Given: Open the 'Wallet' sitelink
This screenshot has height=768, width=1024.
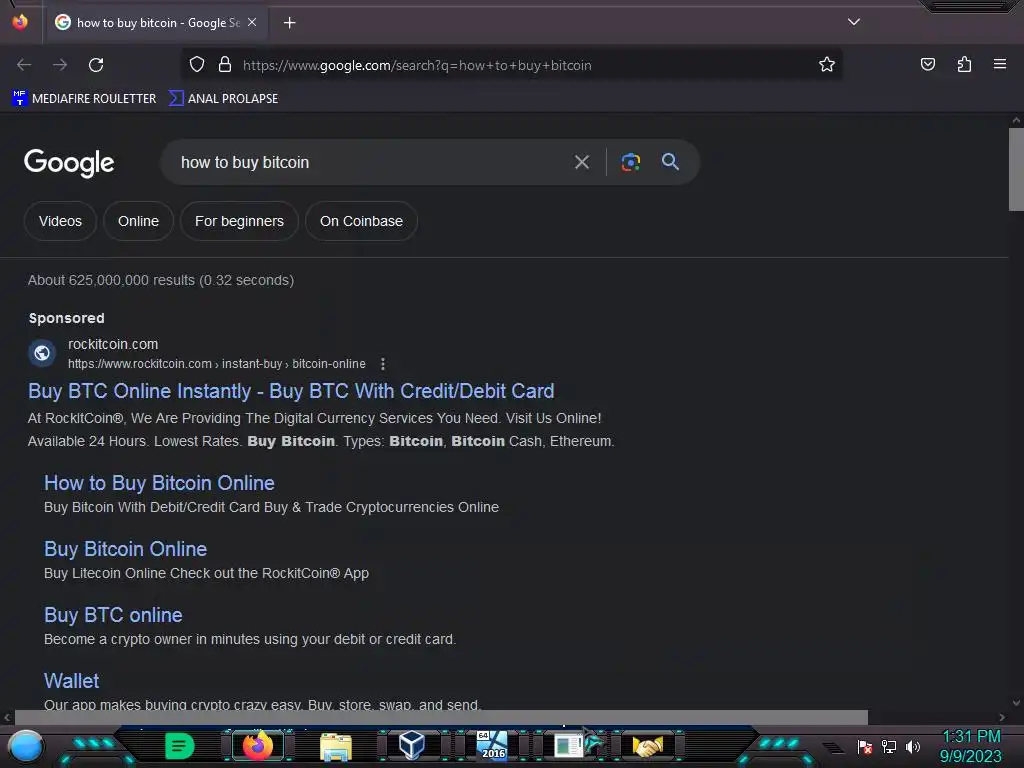Looking at the screenshot, I should click(x=71, y=681).
